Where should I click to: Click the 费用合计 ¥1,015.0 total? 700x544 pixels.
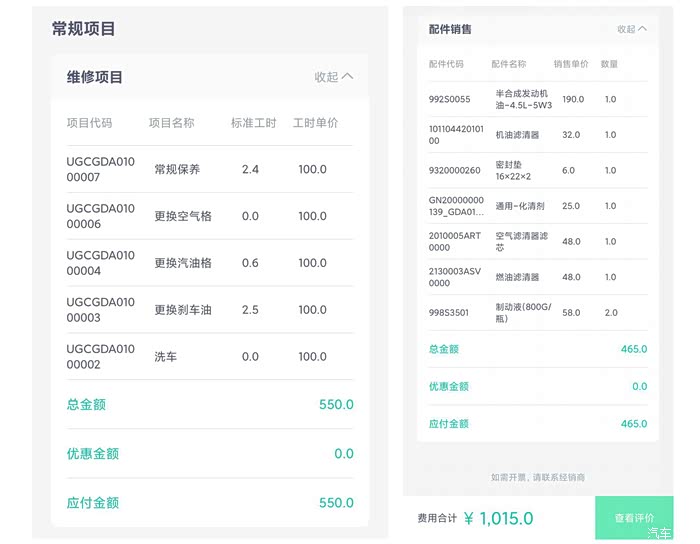click(475, 518)
